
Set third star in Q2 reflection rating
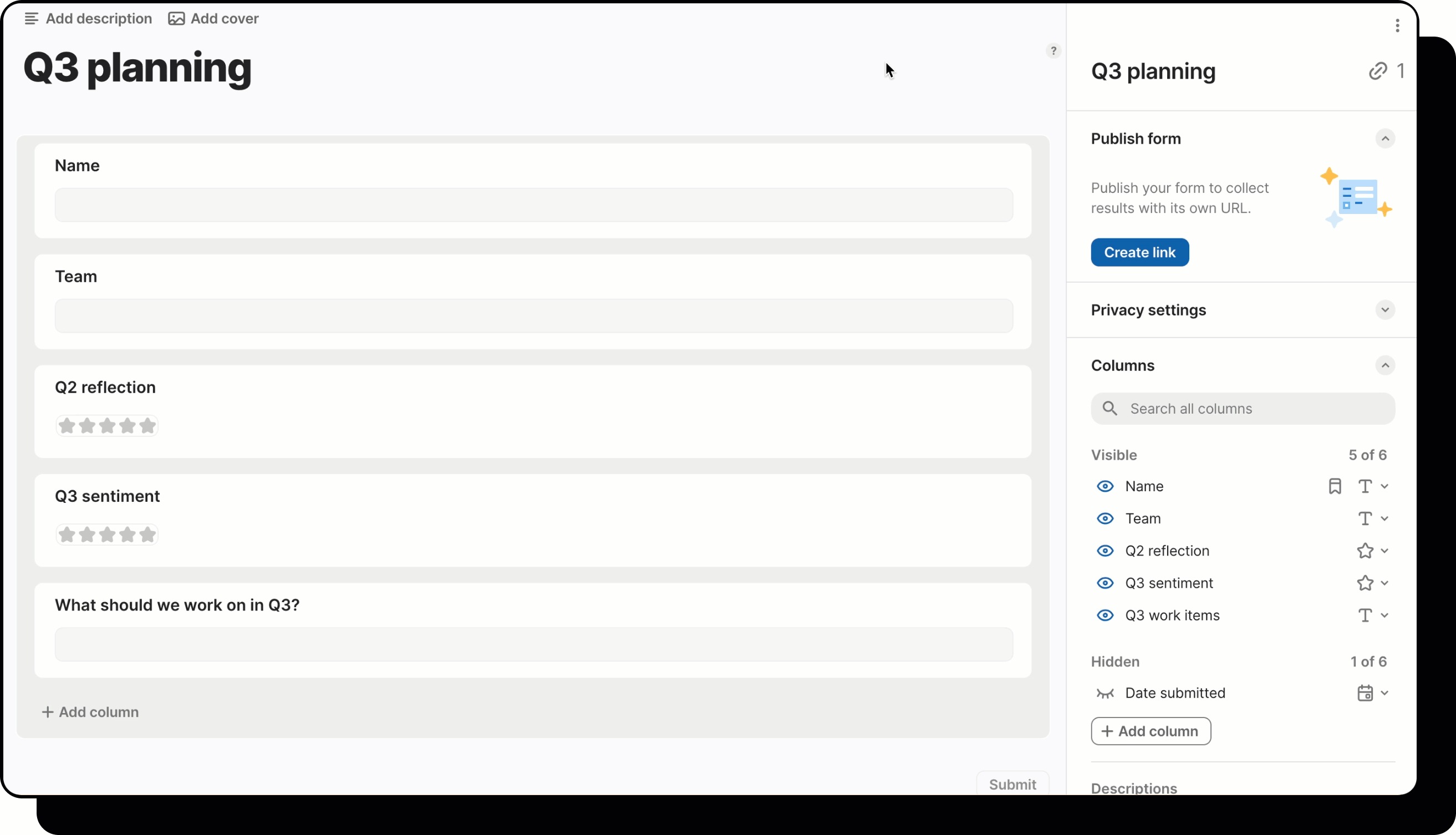(x=107, y=426)
